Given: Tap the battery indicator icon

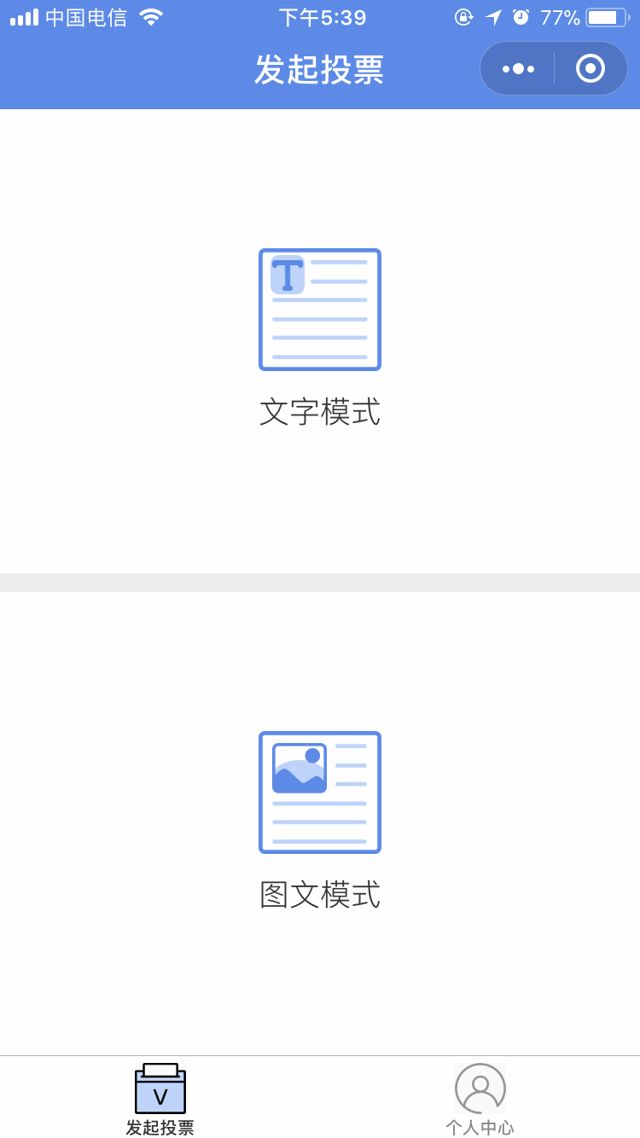Looking at the screenshot, I should tap(608, 17).
